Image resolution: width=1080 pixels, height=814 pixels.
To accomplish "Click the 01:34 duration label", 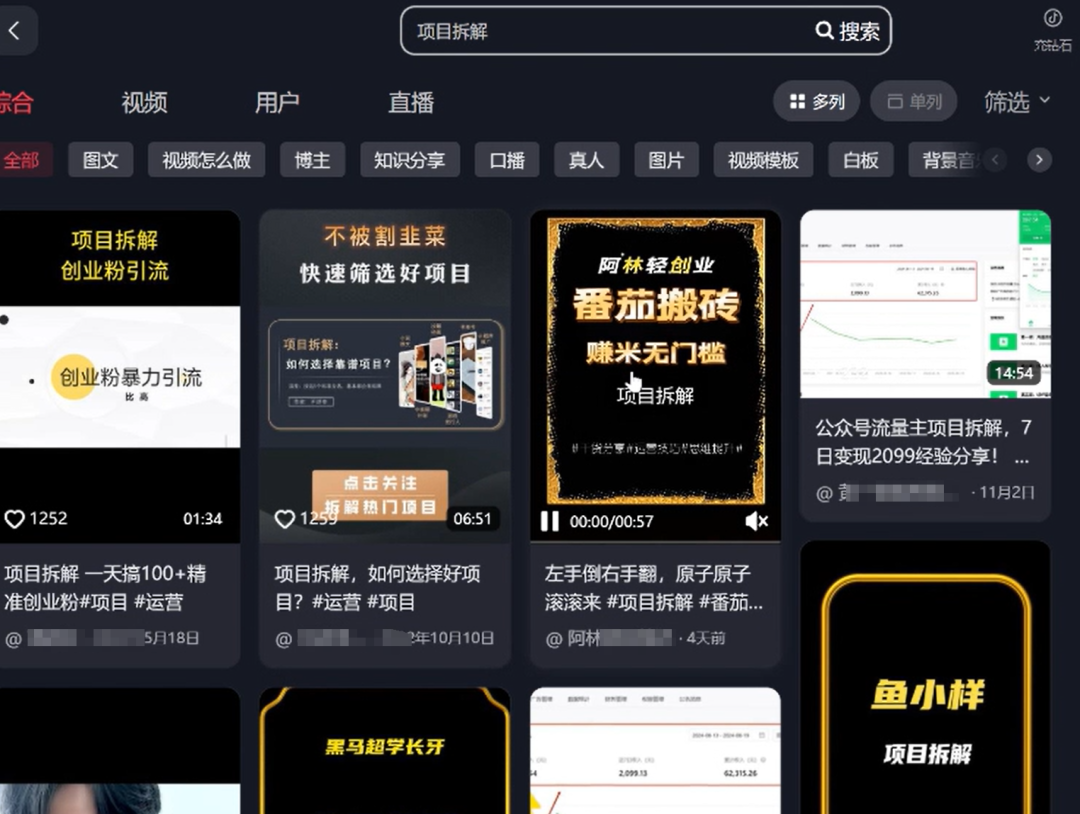I will click(202, 519).
